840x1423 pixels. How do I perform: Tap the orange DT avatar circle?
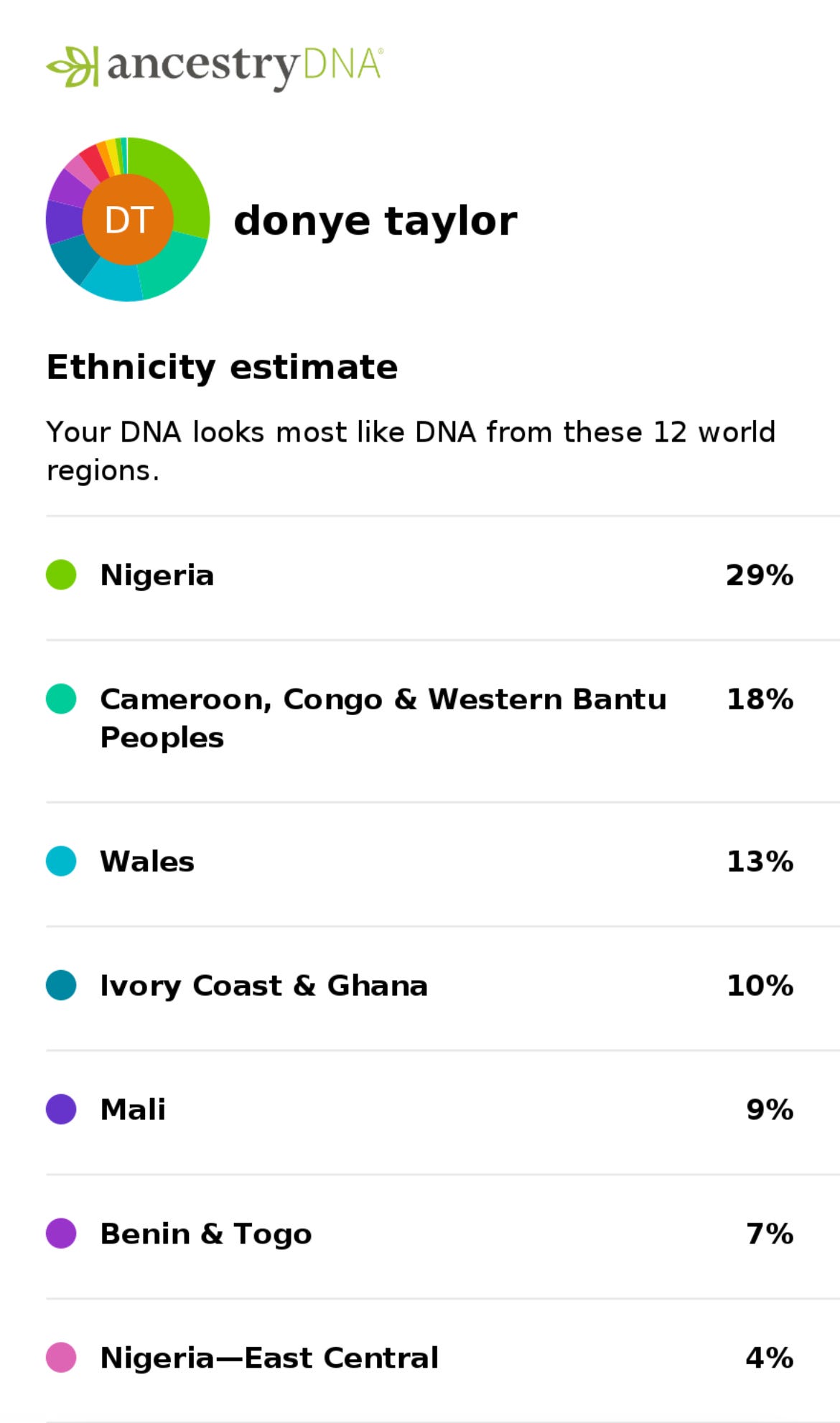tap(128, 219)
